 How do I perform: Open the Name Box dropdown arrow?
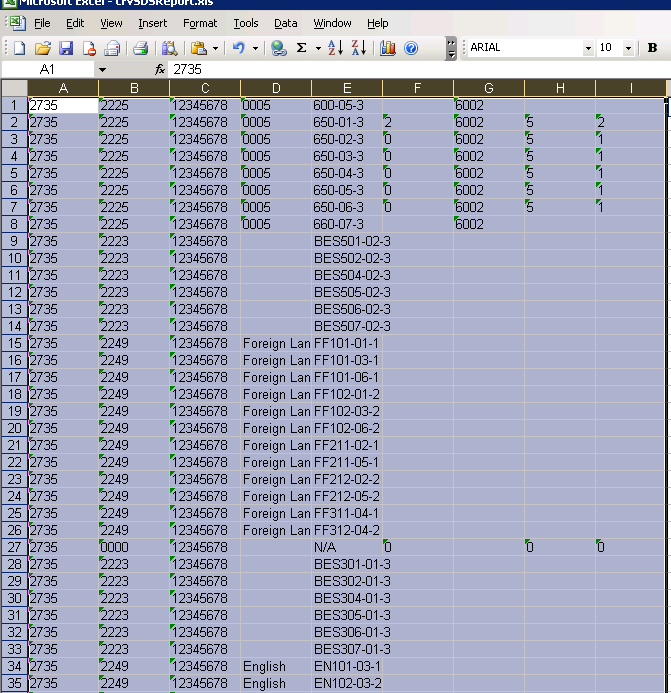point(103,69)
